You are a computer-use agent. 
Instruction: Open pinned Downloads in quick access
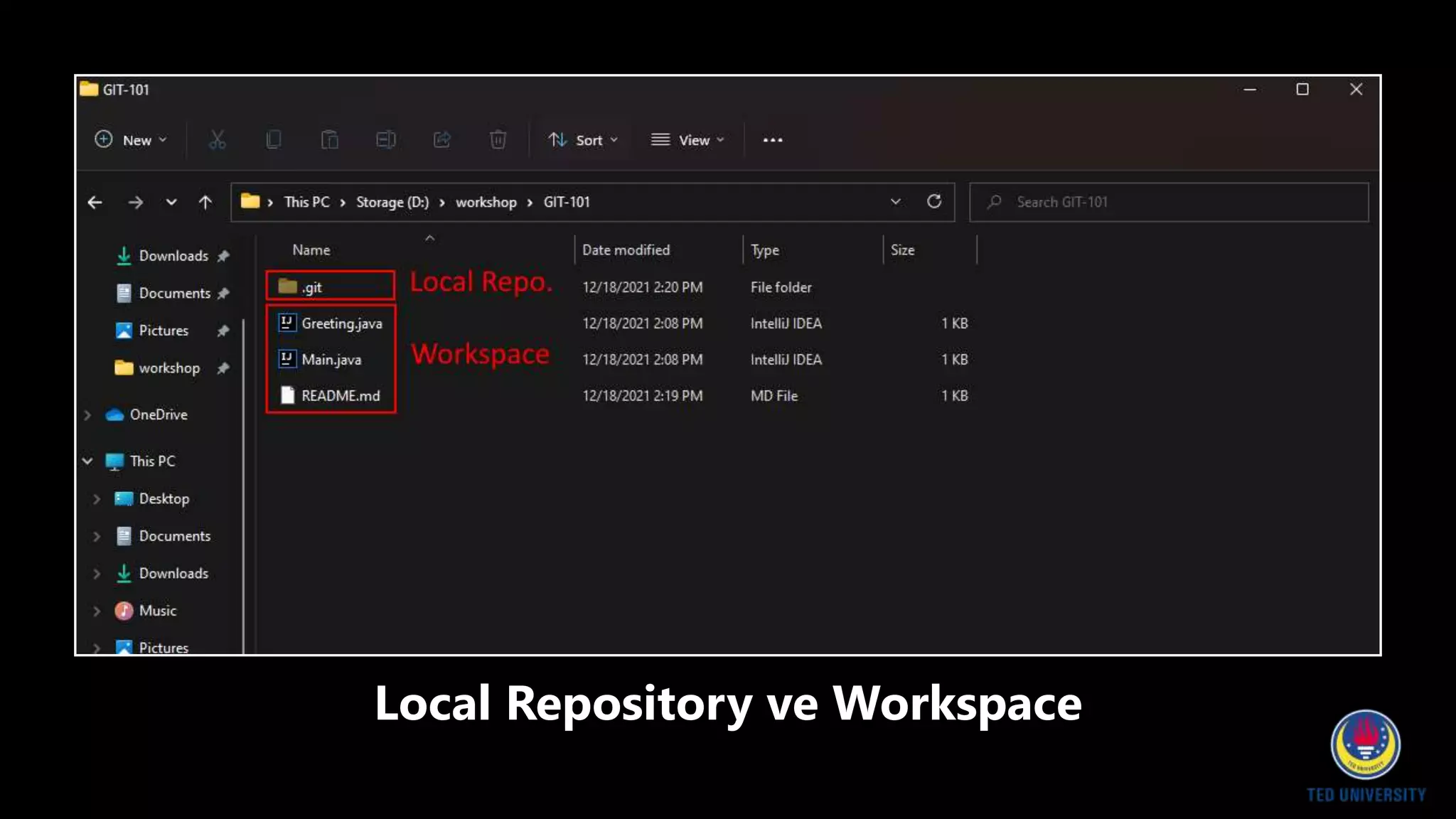click(x=173, y=256)
